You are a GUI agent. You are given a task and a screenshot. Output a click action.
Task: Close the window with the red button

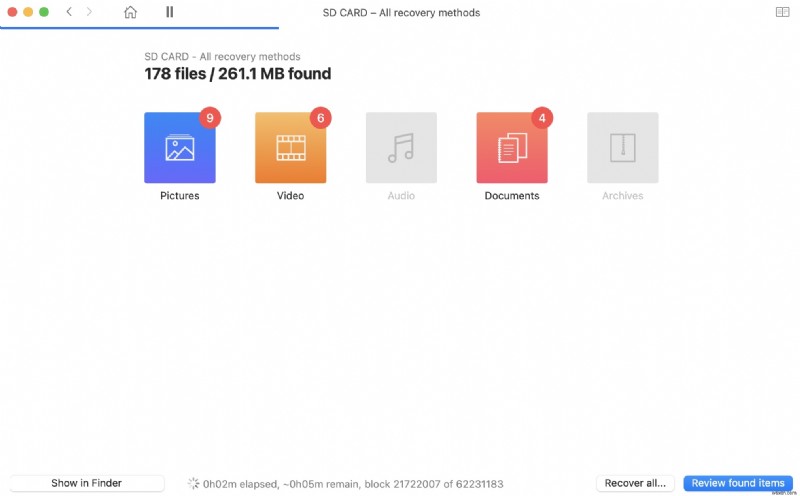(x=12, y=12)
